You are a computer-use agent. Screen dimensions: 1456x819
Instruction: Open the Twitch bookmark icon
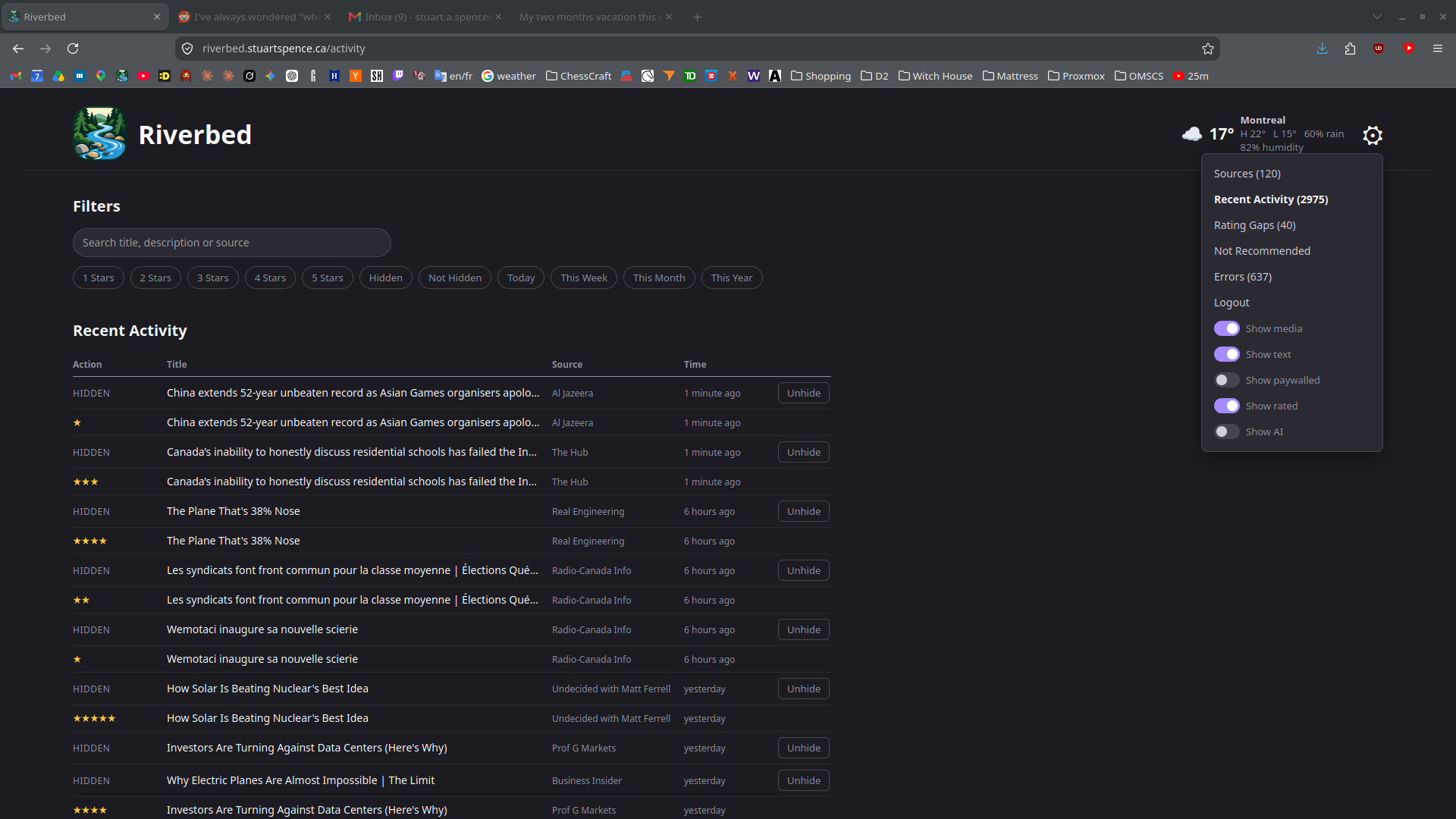pyautogui.click(x=398, y=76)
